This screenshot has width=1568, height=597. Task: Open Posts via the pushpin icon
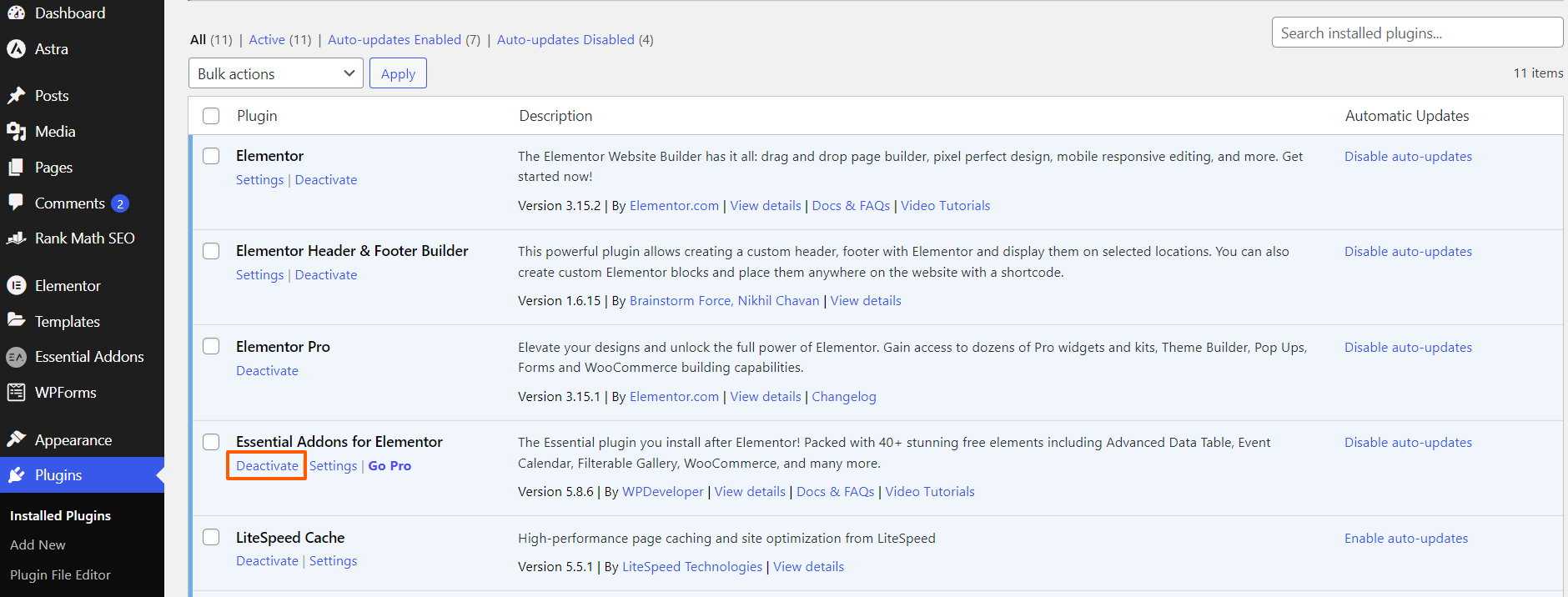tap(17, 96)
